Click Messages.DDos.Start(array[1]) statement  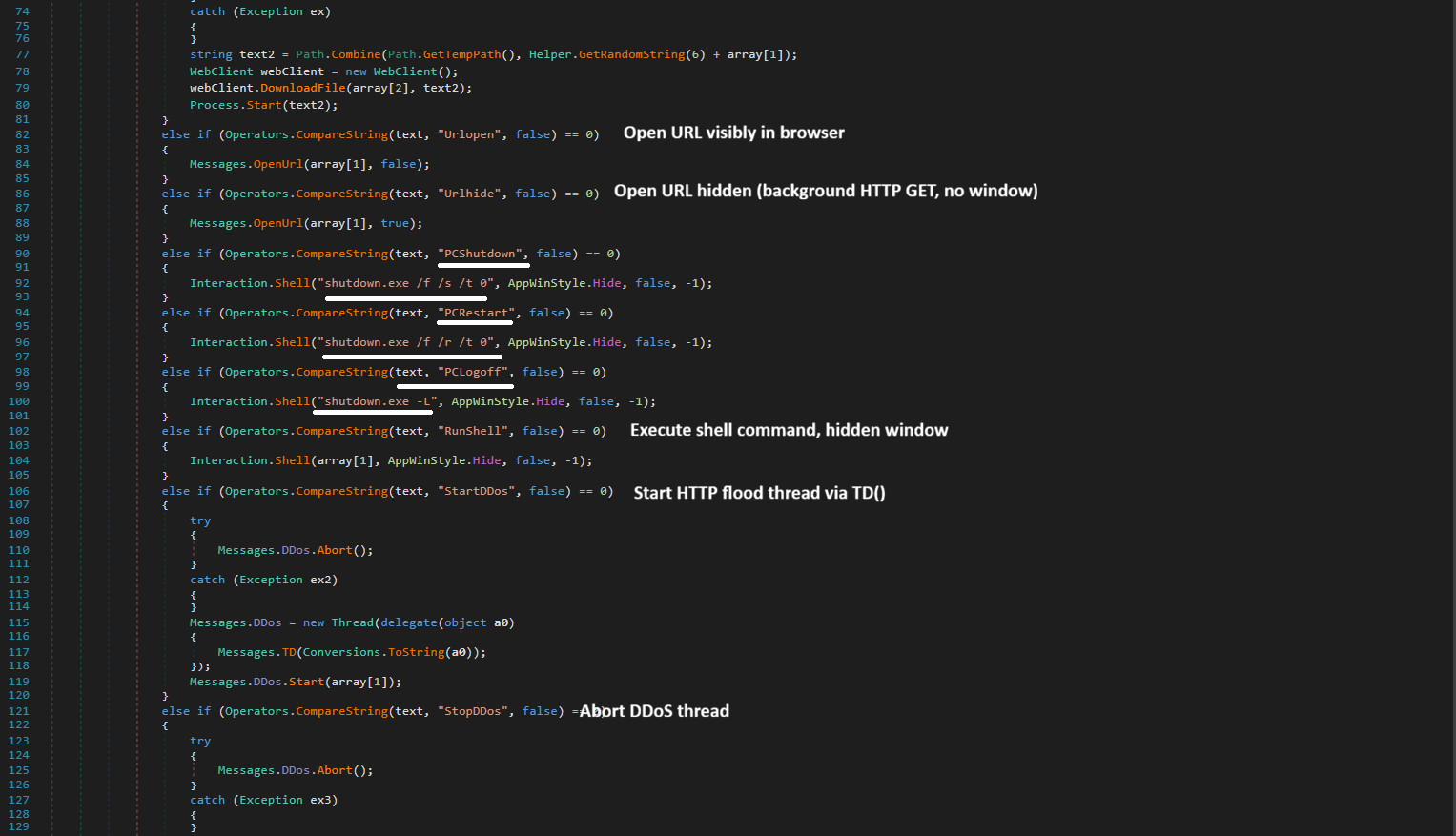point(296,682)
